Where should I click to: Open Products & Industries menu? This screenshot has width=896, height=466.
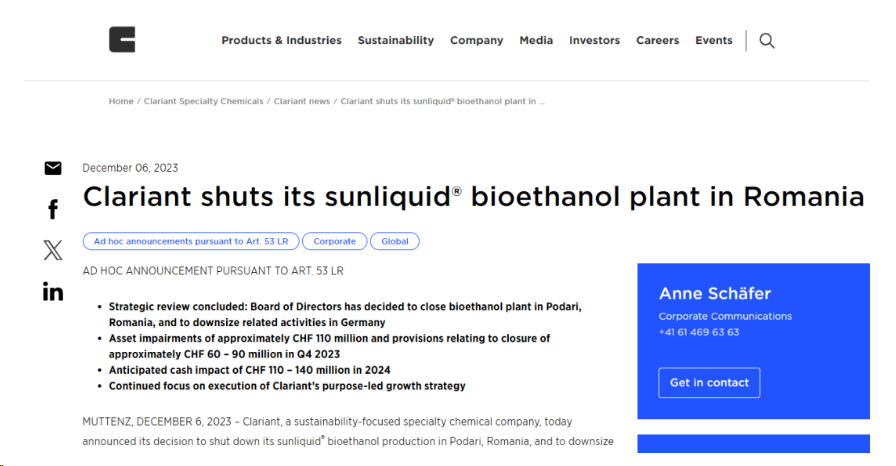coord(281,41)
